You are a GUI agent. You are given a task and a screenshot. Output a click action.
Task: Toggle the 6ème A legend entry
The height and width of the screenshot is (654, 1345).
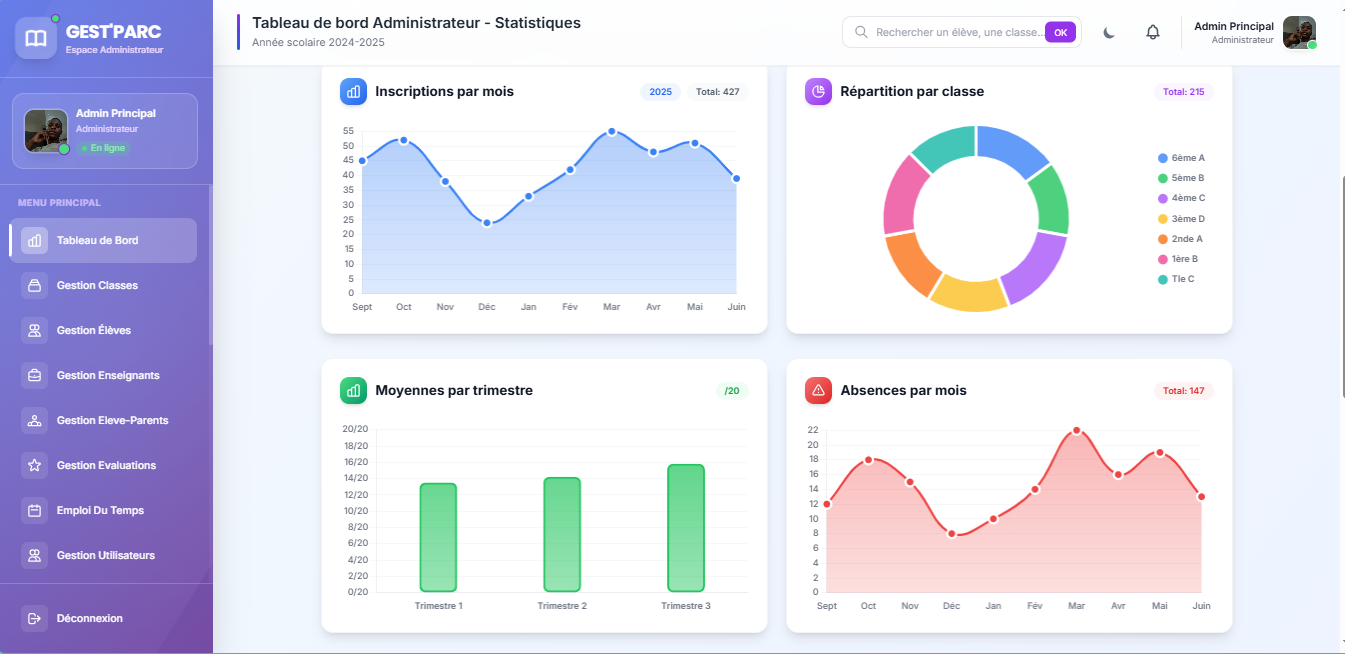[x=1181, y=158]
